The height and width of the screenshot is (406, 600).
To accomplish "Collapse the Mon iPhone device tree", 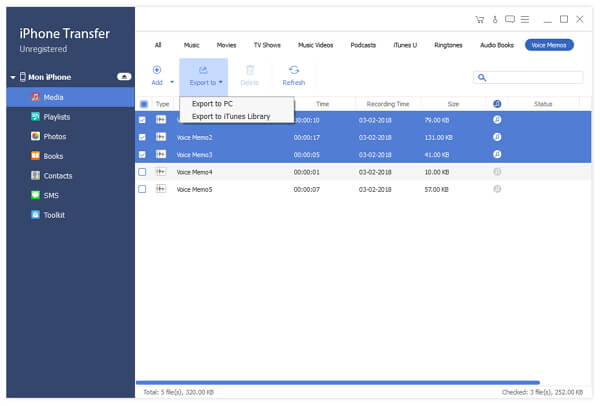I will coord(13,77).
